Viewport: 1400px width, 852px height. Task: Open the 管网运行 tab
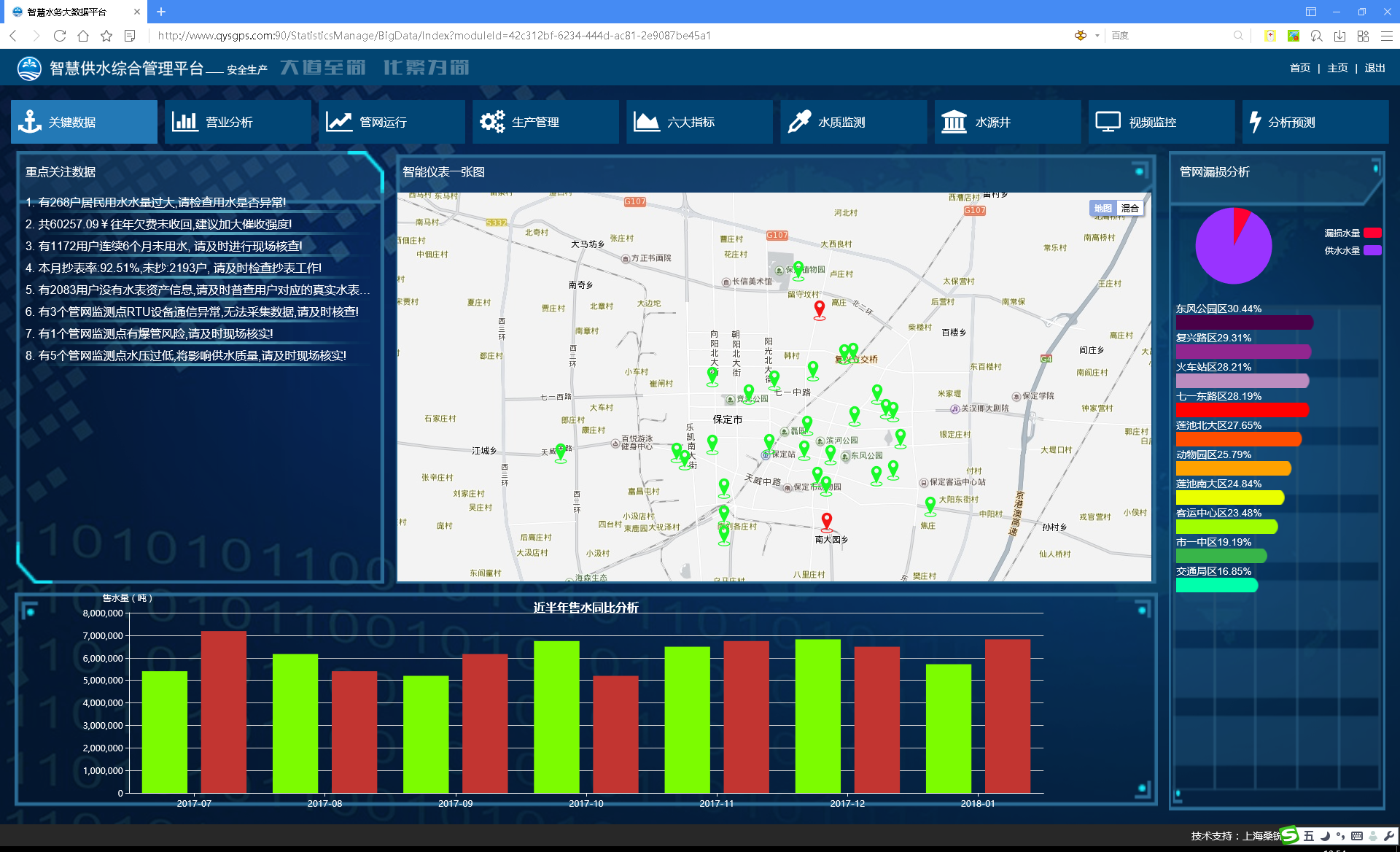pyautogui.click(x=392, y=122)
